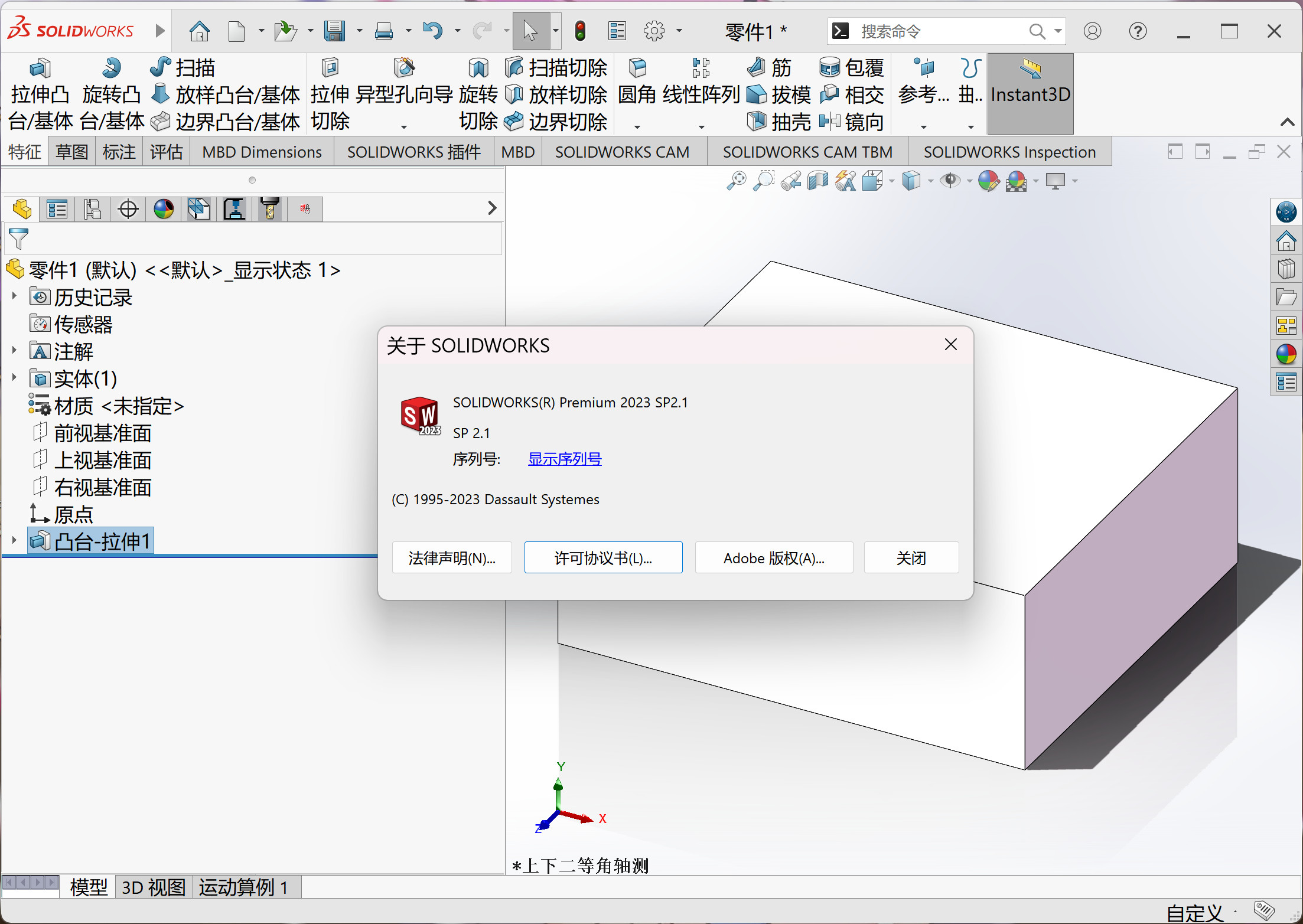Viewport: 1303px width, 924px height.
Task: Expand the 凸台-拉伸1 feature node
Action: coord(14,540)
